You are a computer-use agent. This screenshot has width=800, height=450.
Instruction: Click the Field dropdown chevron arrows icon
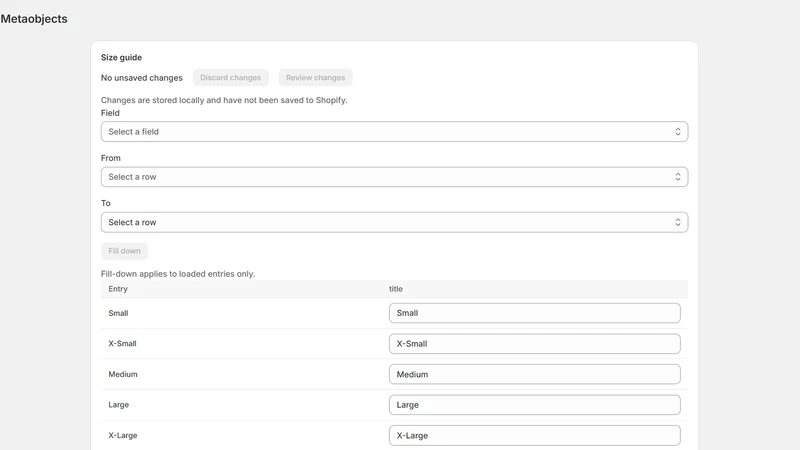[x=678, y=132]
